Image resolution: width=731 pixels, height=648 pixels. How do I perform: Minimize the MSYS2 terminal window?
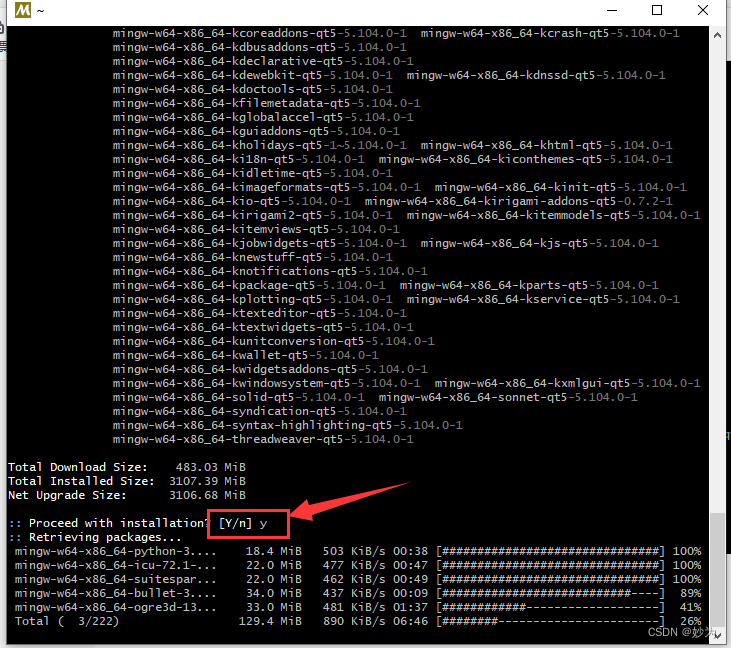click(x=612, y=10)
